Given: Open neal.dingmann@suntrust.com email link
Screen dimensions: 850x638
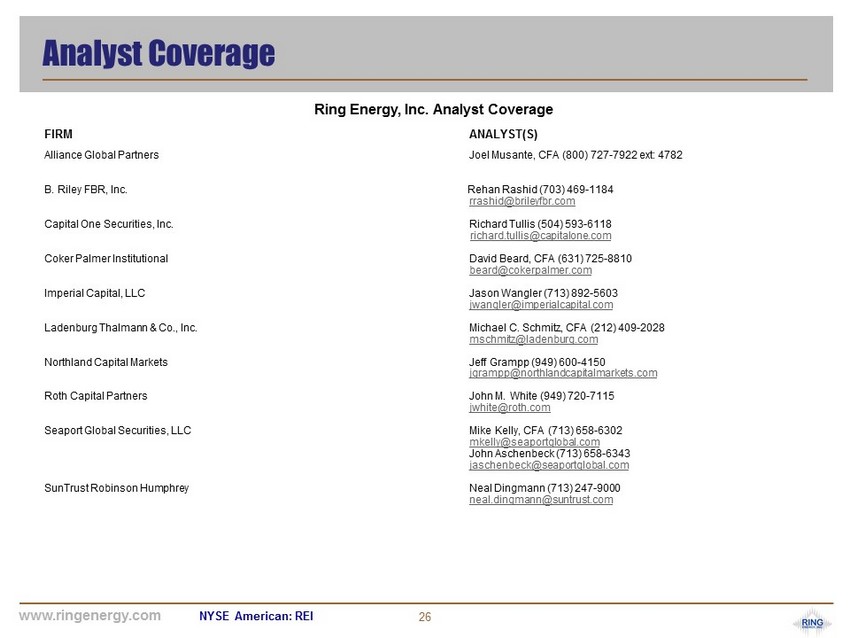Looking at the screenshot, I should (x=541, y=500).
